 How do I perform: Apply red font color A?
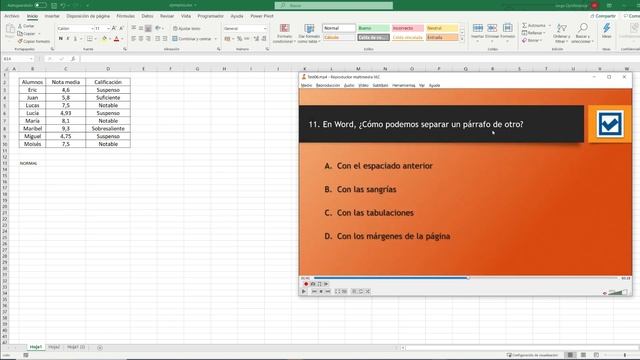pos(116,39)
